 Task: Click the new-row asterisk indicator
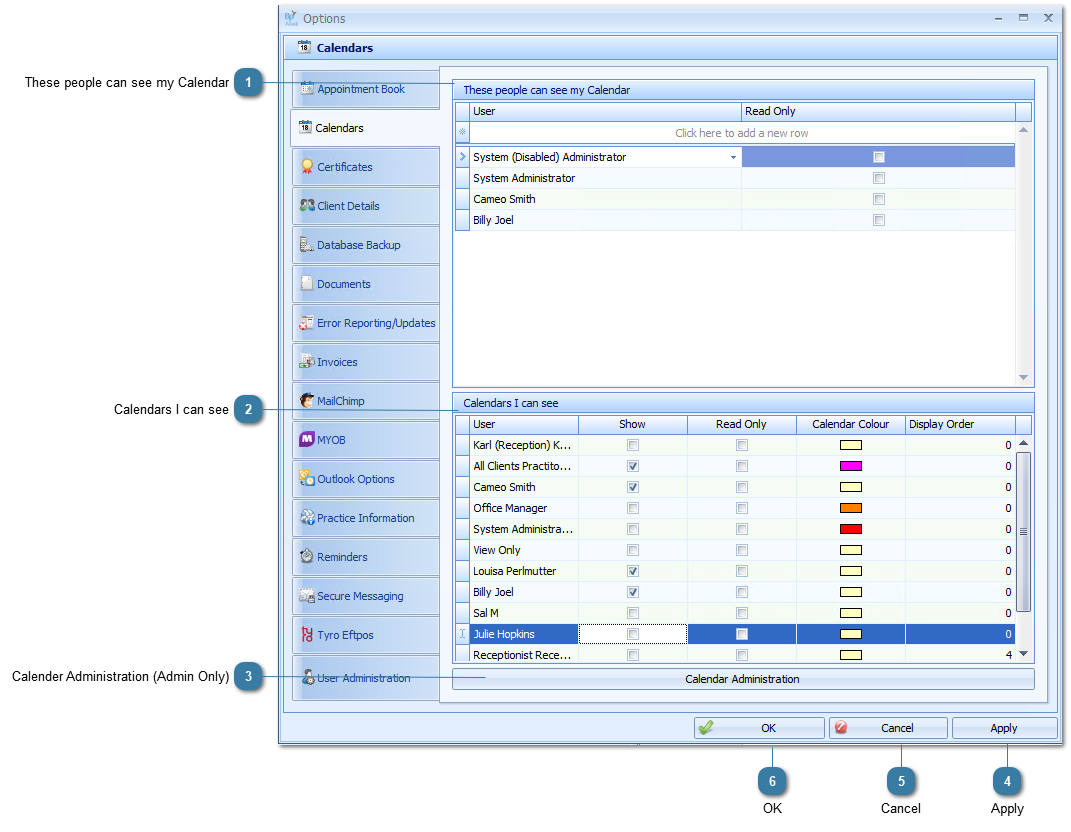tap(462, 132)
